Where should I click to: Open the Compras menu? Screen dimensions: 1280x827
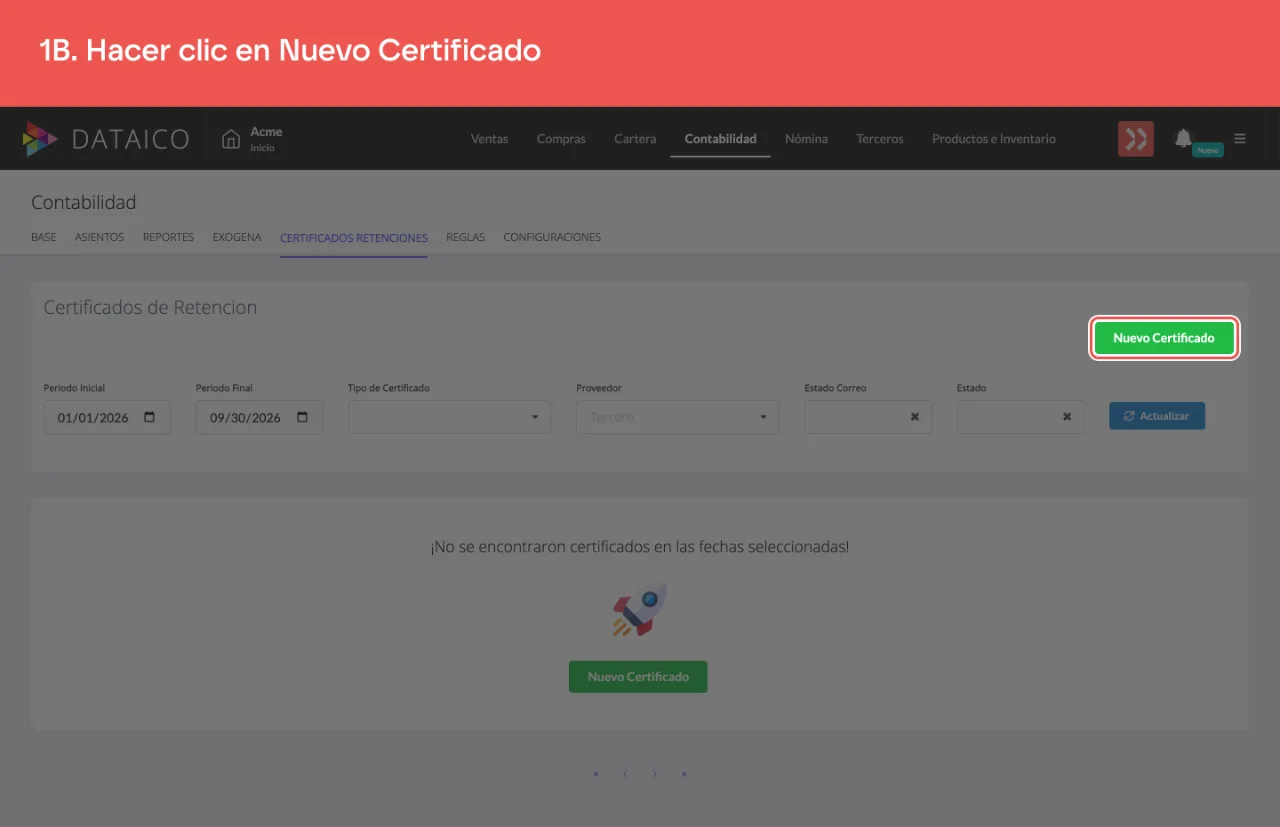[x=561, y=139]
